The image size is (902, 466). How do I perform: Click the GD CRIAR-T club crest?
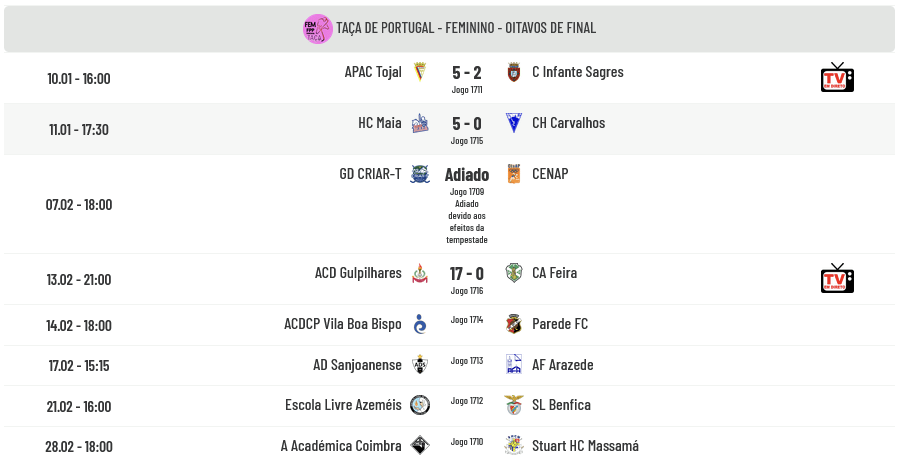[420, 174]
